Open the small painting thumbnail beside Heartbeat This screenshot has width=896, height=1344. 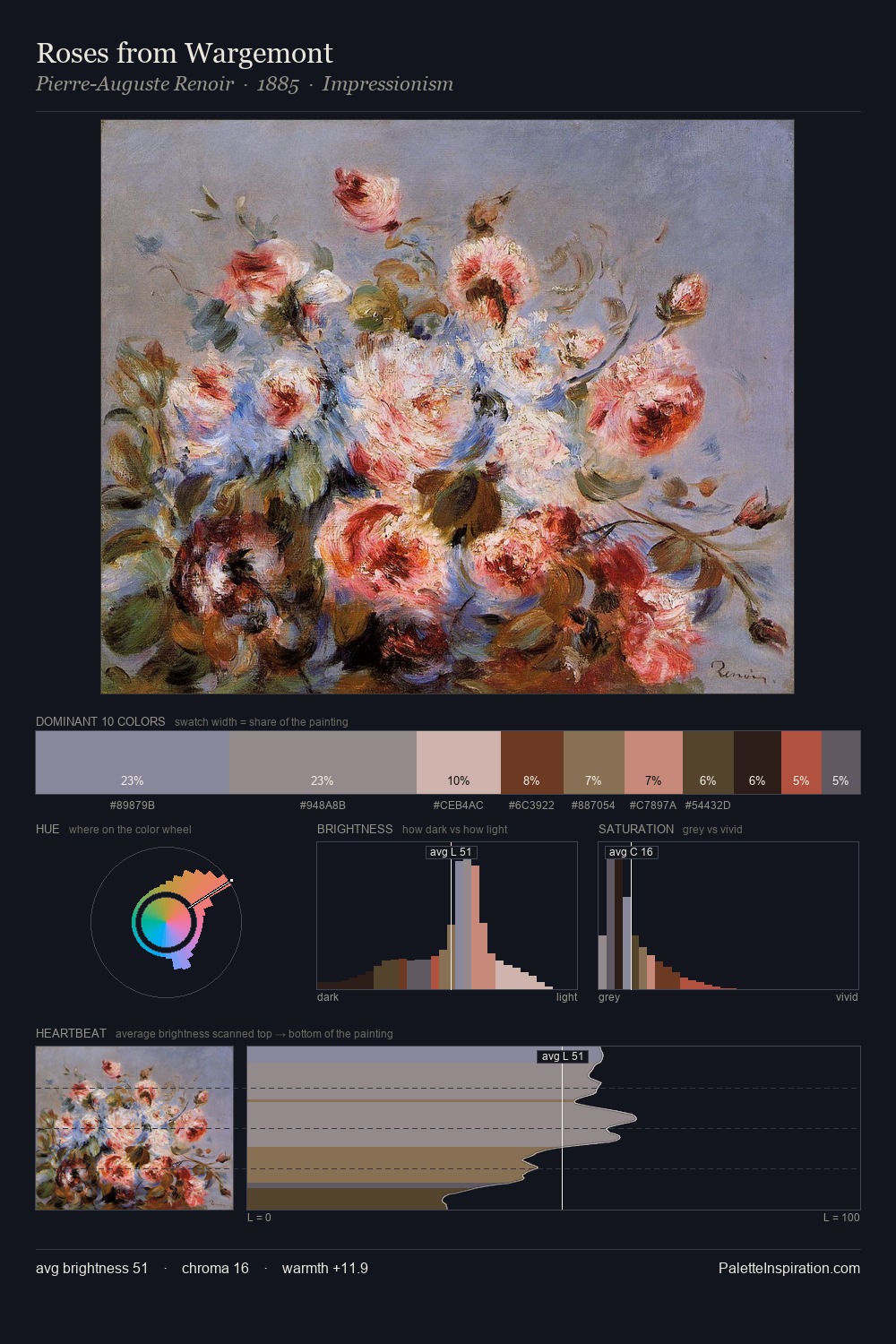point(134,1128)
